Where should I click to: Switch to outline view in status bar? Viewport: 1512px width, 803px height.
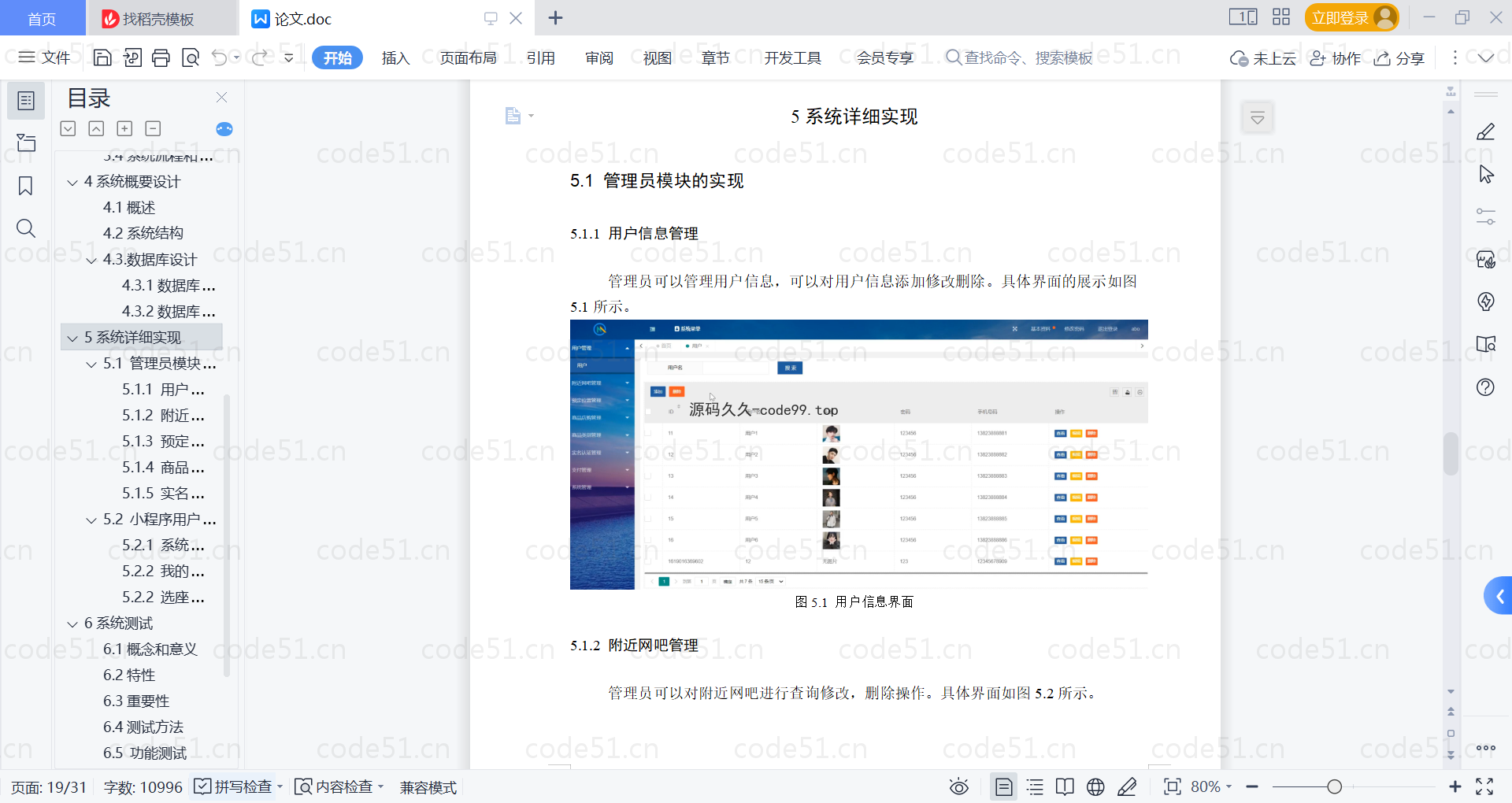pyautogui.click(x=1035, y=786)
